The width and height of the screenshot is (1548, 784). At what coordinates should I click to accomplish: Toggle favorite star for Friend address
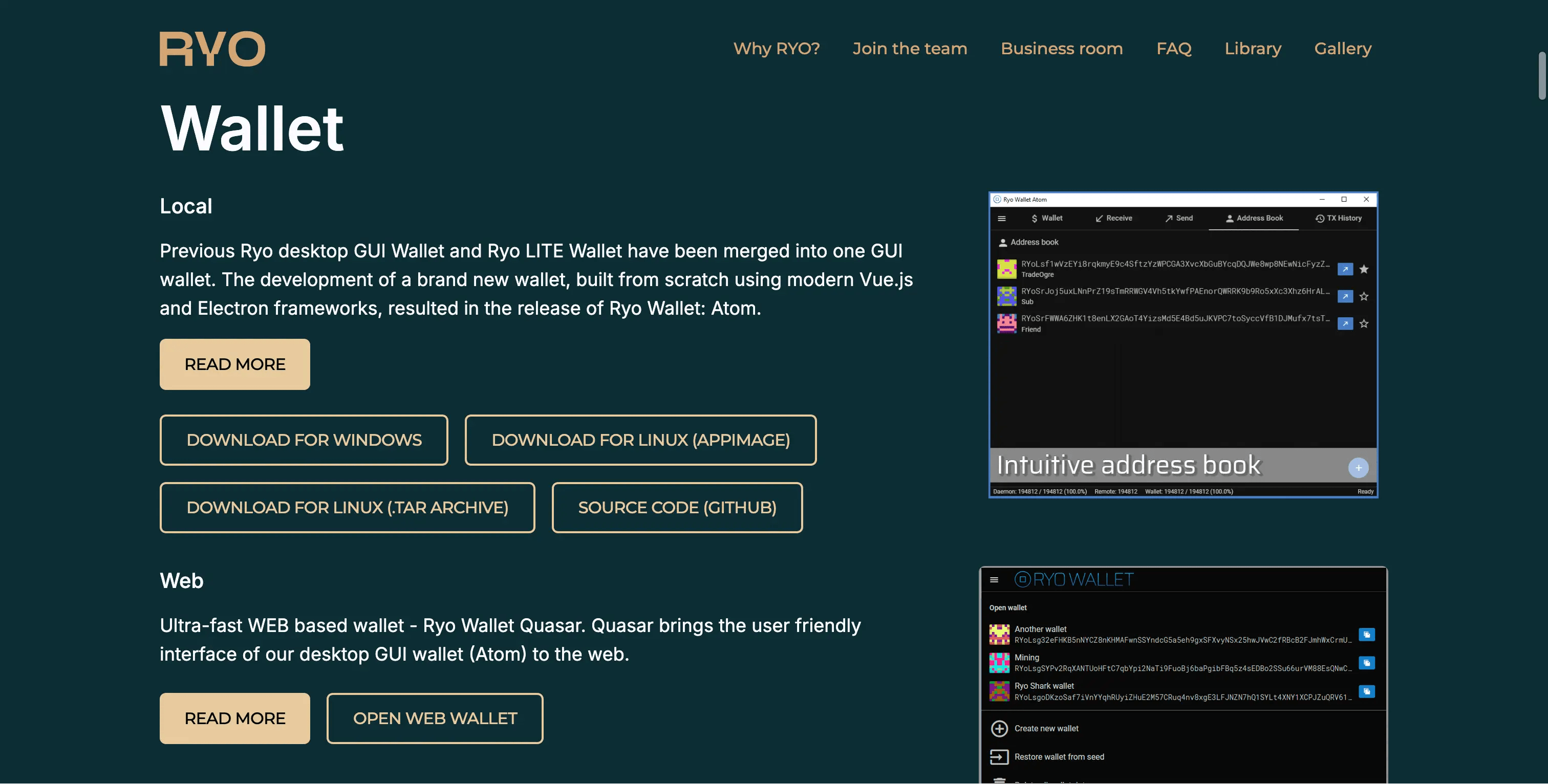[x=1364, y=324]
